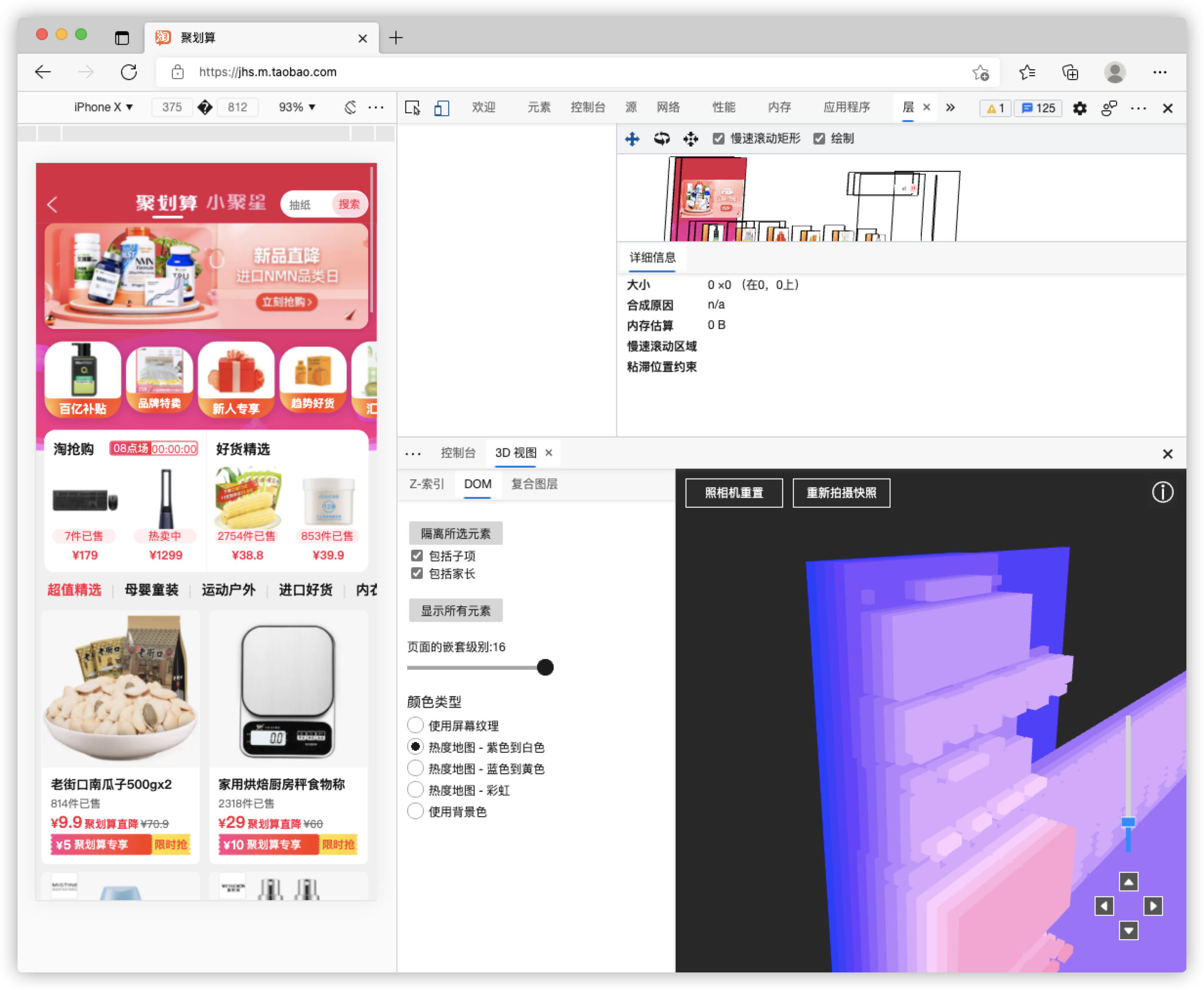Viewport: 1204px width, 990px height.
Task: Click the 显示所有元素 button
Action: click(456, 611)
